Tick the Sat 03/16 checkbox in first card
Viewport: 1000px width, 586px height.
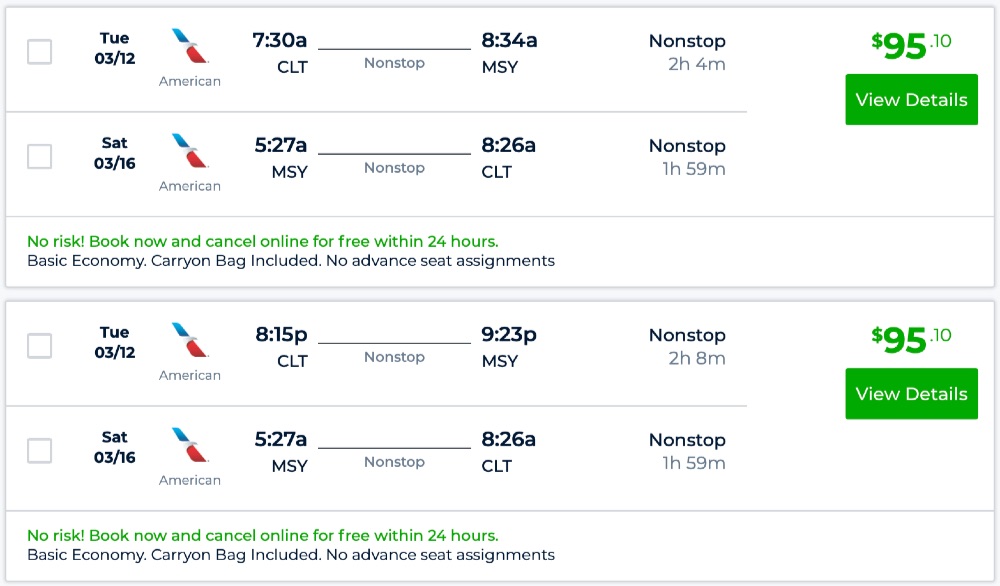pos(40,157)
